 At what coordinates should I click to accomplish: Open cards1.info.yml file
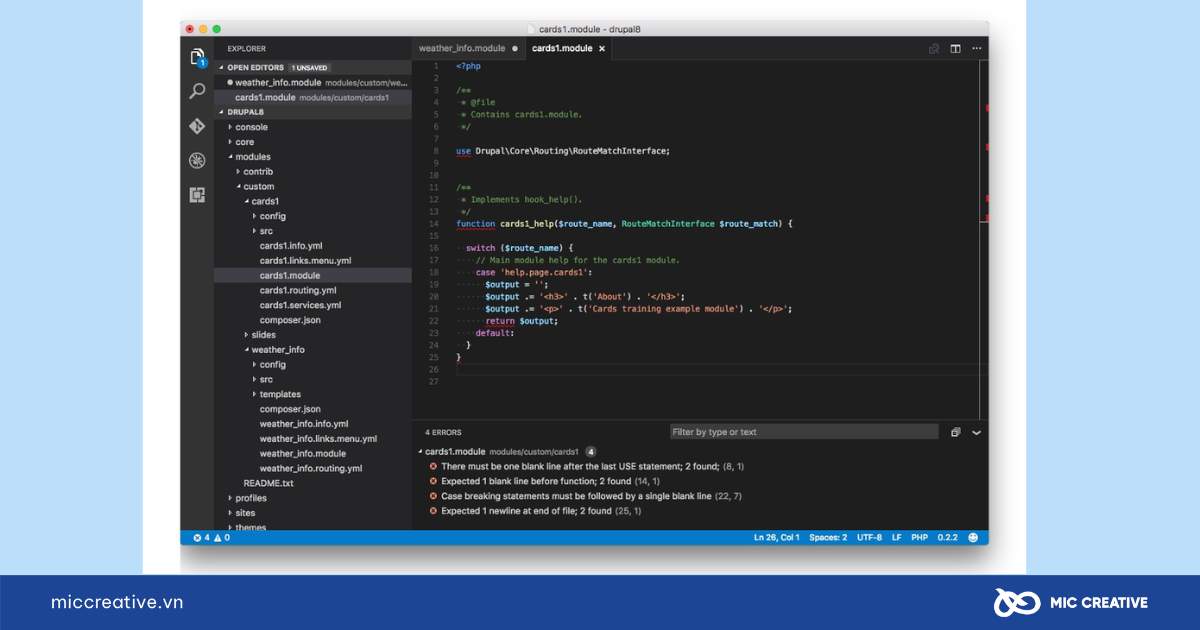coord(291,246)
